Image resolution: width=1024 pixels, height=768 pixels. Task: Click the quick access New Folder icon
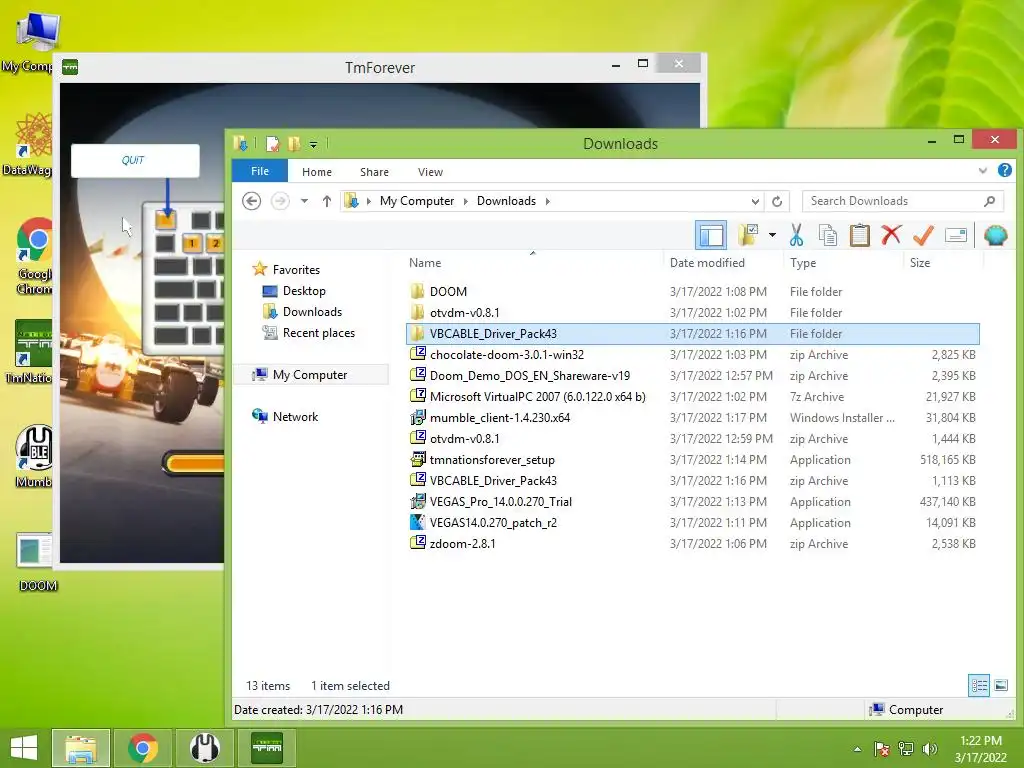pos(294,144)
